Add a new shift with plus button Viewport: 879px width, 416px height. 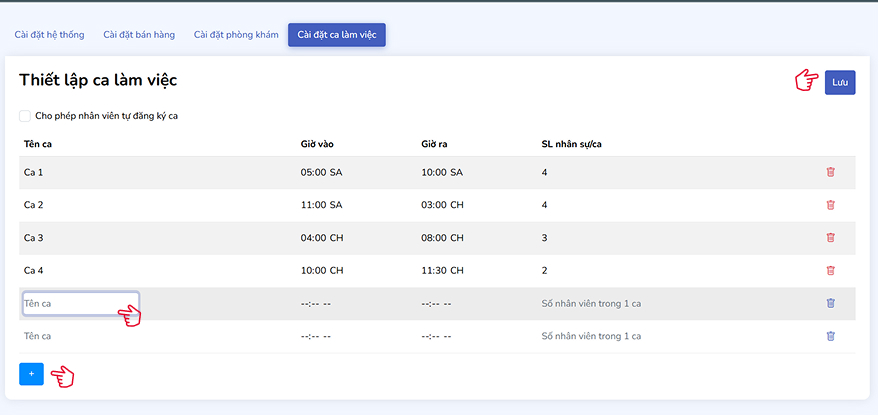click(31, 374)
